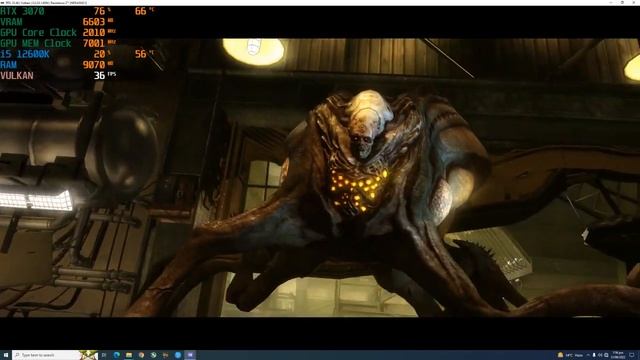640x360 pixels.
Task: Open Task View on the taskbar
Action: click(104, 355)
